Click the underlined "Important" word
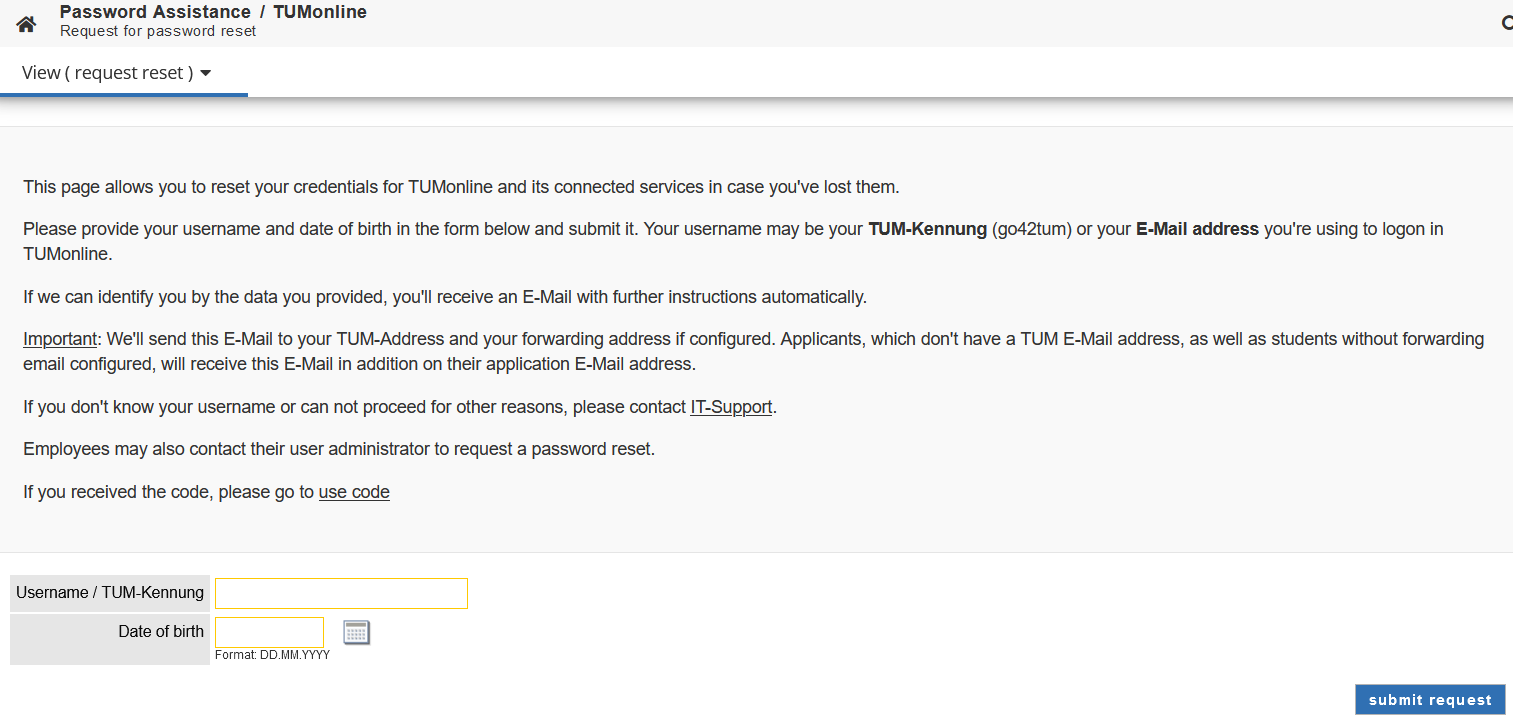 point(60,339)
